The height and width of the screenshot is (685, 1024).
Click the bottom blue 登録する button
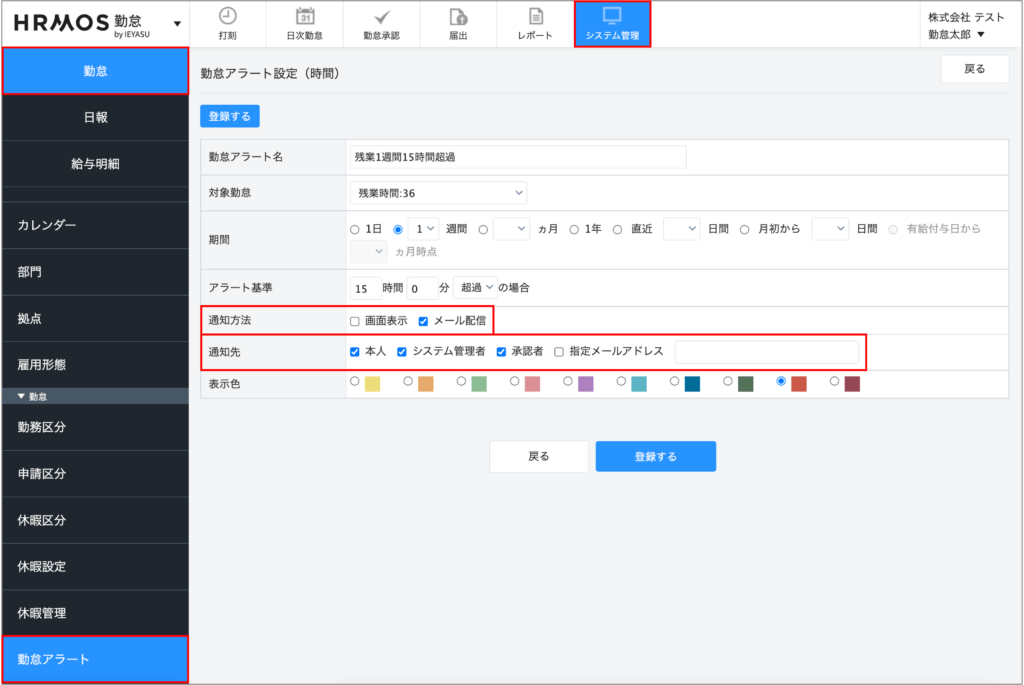[655, 456]
